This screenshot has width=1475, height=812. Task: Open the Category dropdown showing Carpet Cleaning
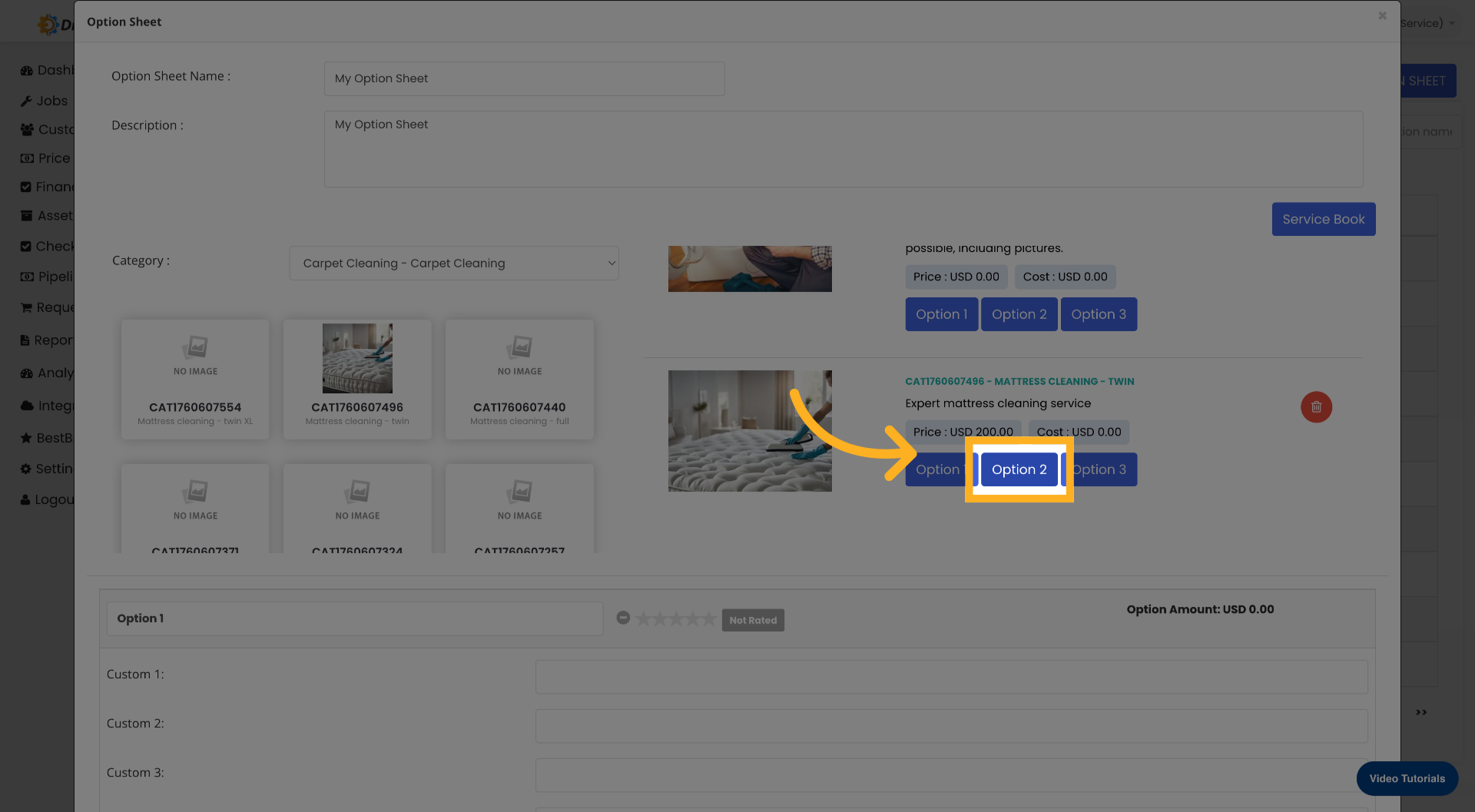[453, 263]
